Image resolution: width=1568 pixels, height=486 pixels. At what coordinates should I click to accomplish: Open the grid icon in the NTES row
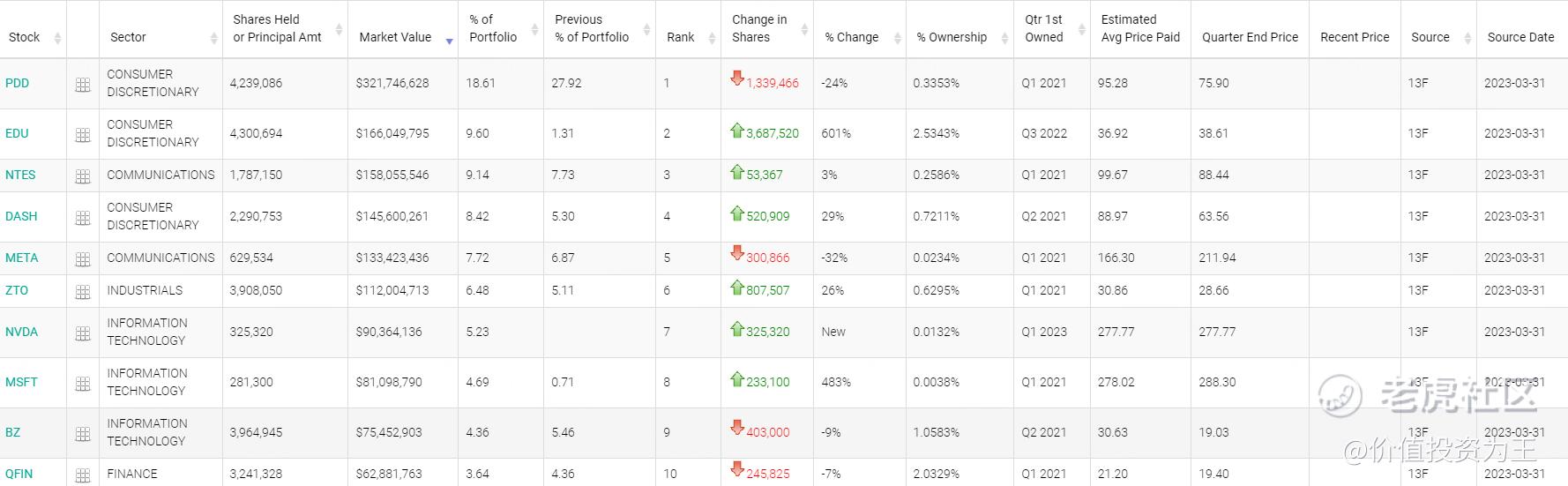point(83,176)
